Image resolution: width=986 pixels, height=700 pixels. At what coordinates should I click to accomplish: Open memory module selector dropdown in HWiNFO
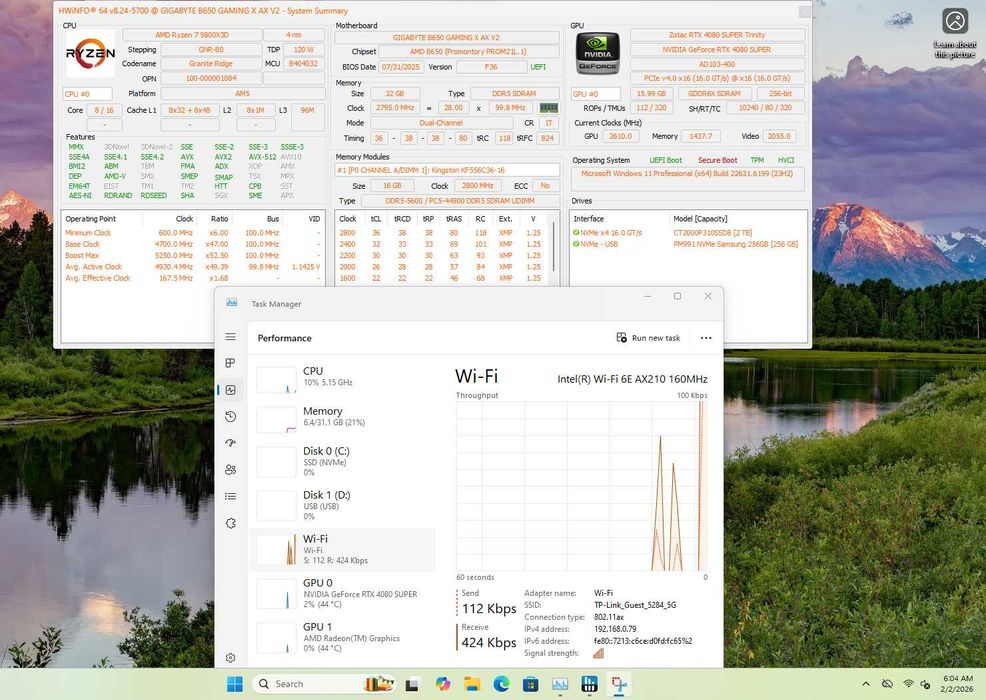pyautogui.click(x=447, y=170)
